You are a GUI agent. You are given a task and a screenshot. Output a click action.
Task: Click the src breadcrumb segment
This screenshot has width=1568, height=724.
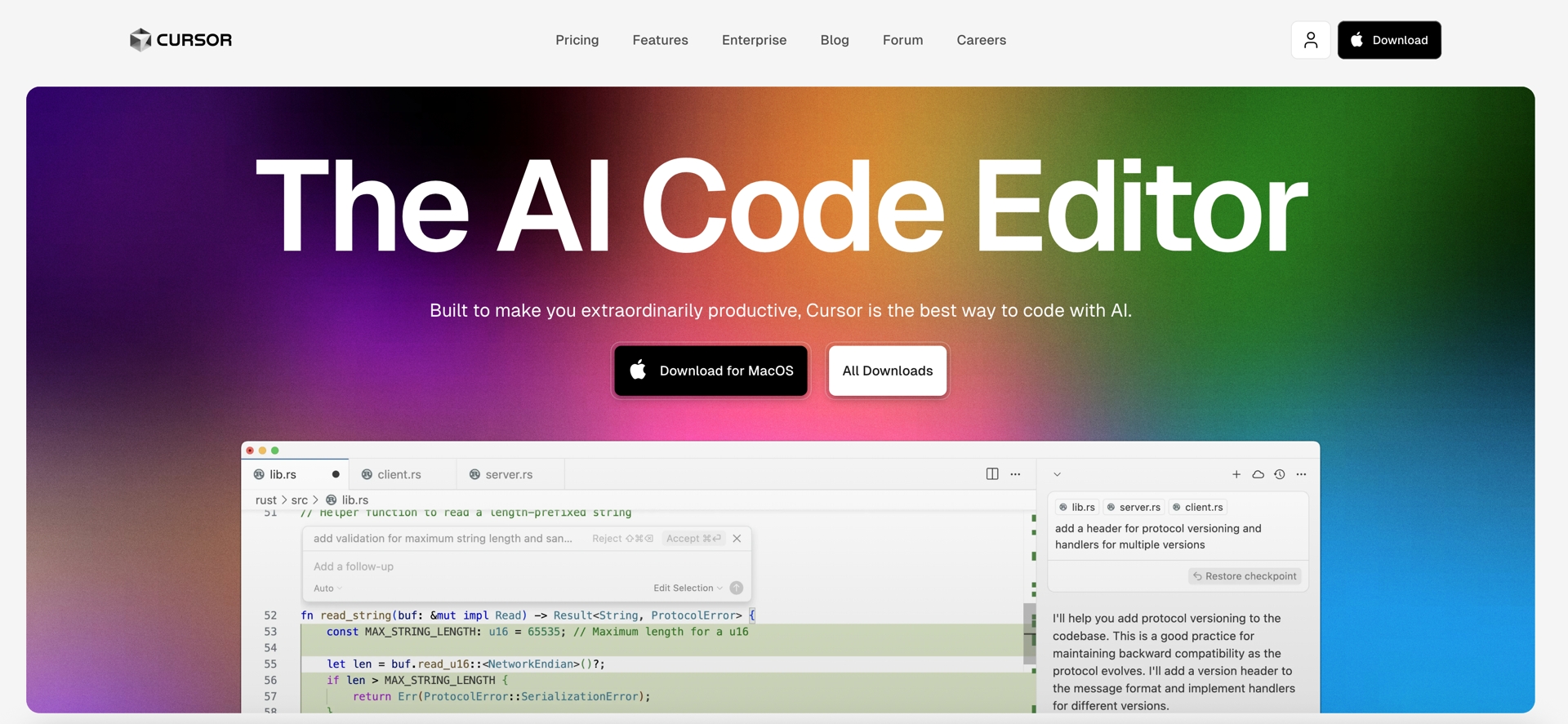[x=300, y=500]
